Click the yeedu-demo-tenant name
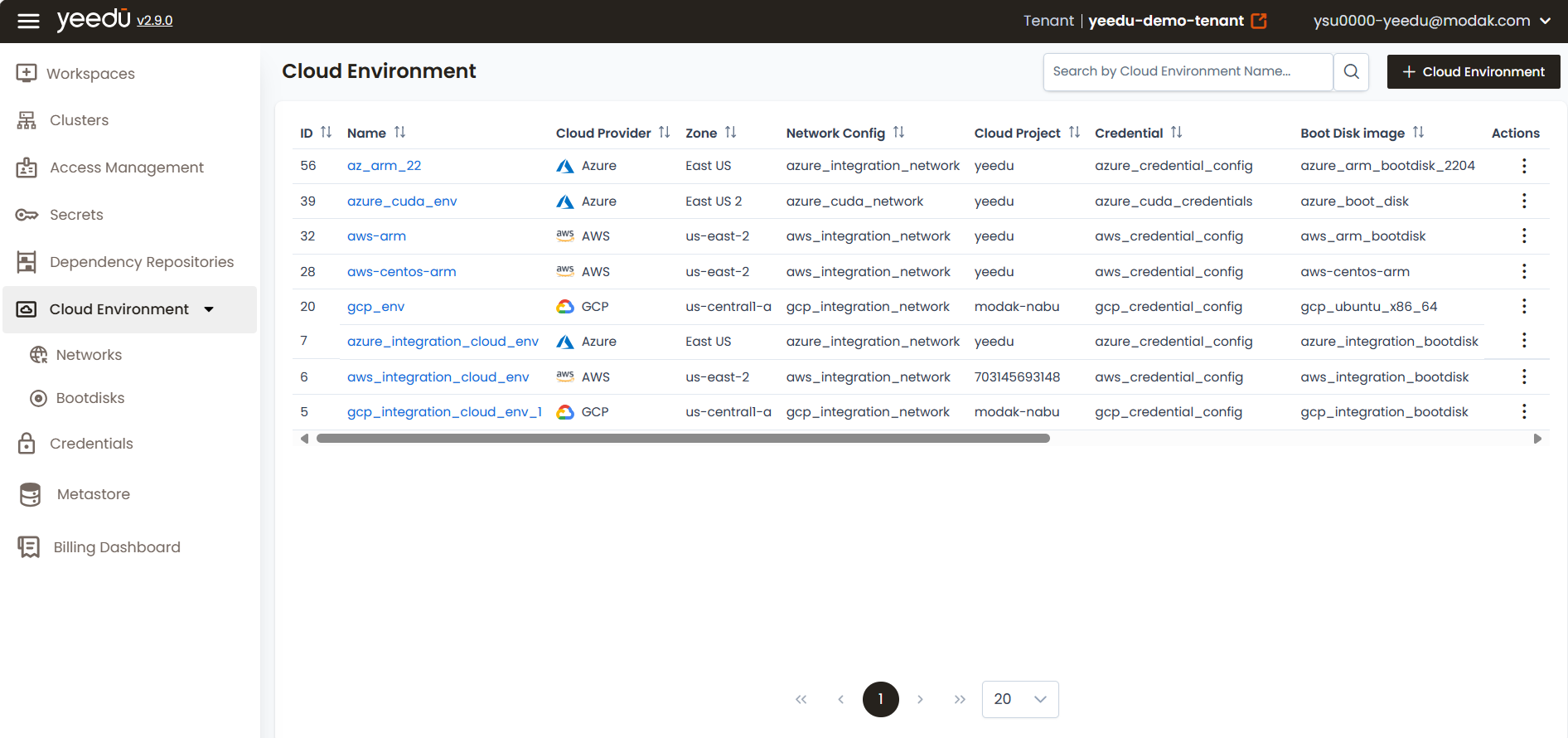The image size is (1568, 738). [x=1165, y=21]
